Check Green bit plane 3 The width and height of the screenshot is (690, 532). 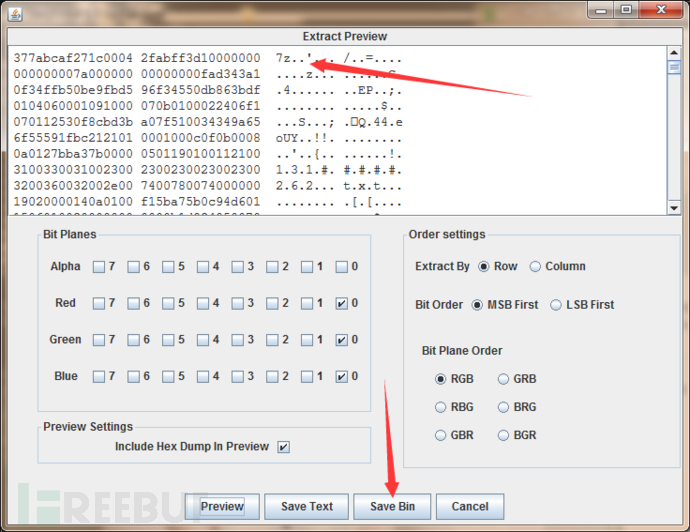point(238,340)
